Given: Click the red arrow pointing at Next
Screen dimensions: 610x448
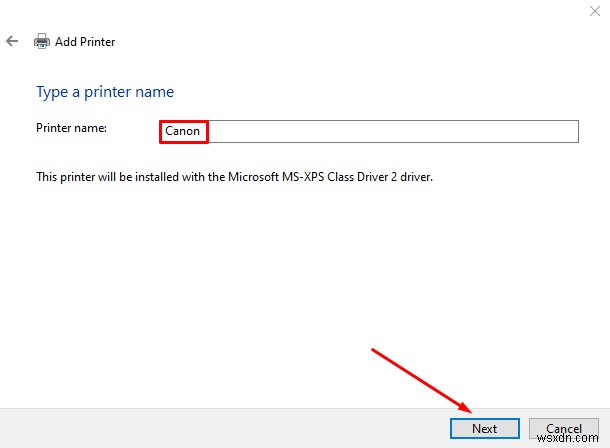Looking at the screenshot, I should [420, 380].
